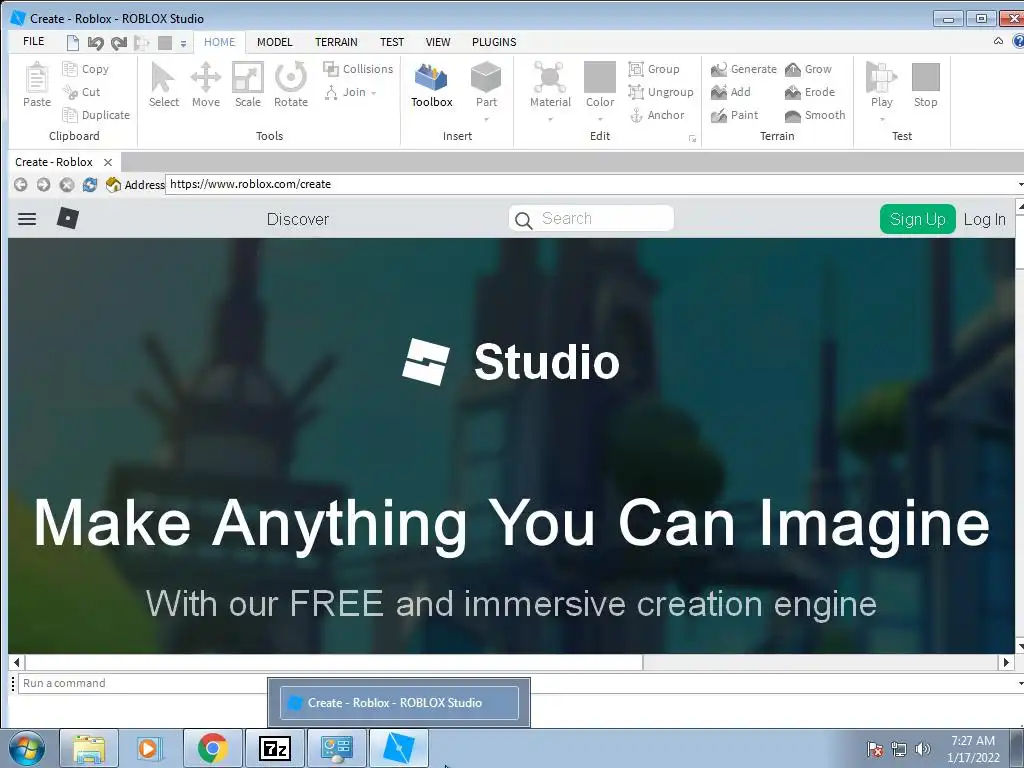Click the terrain Erode tool
The height and width of the screenshot is (768, 1024).
[x=810, y=92]
